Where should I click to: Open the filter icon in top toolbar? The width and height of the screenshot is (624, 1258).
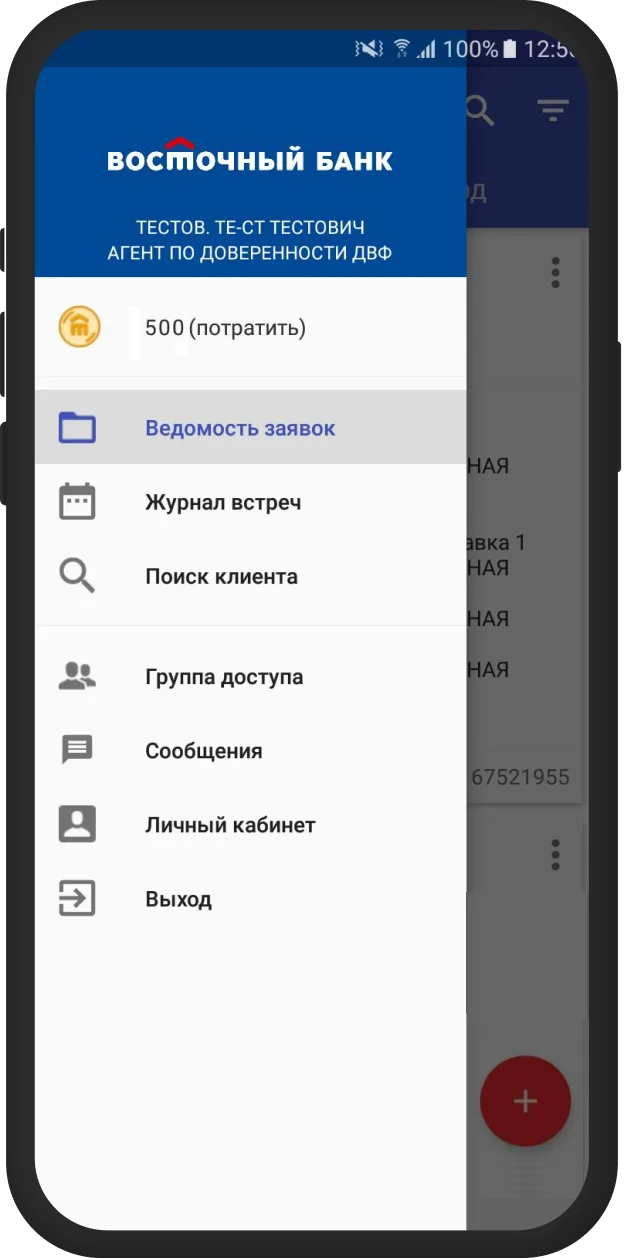(552, 110)
